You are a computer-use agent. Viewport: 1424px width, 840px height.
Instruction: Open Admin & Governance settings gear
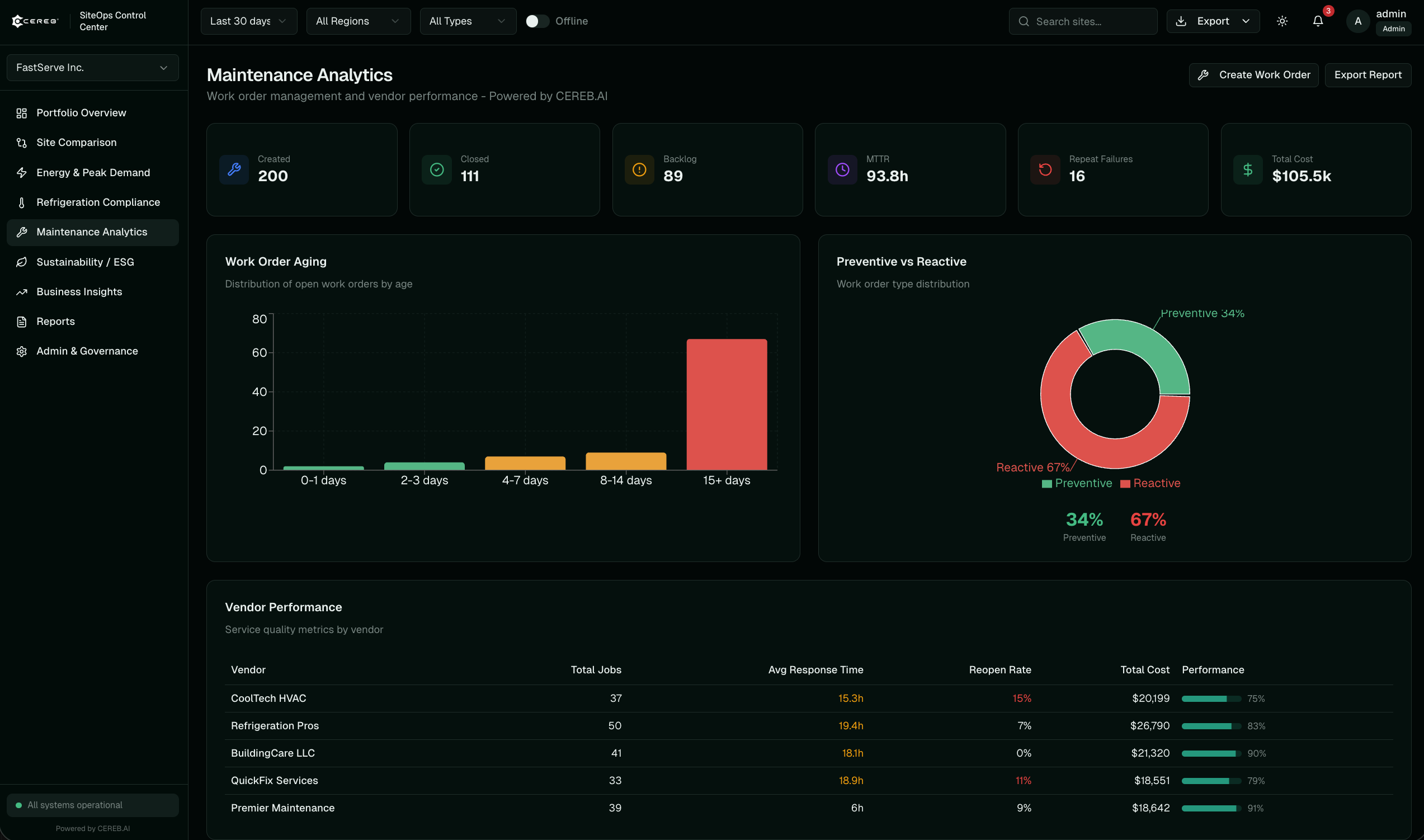(21, 351)
